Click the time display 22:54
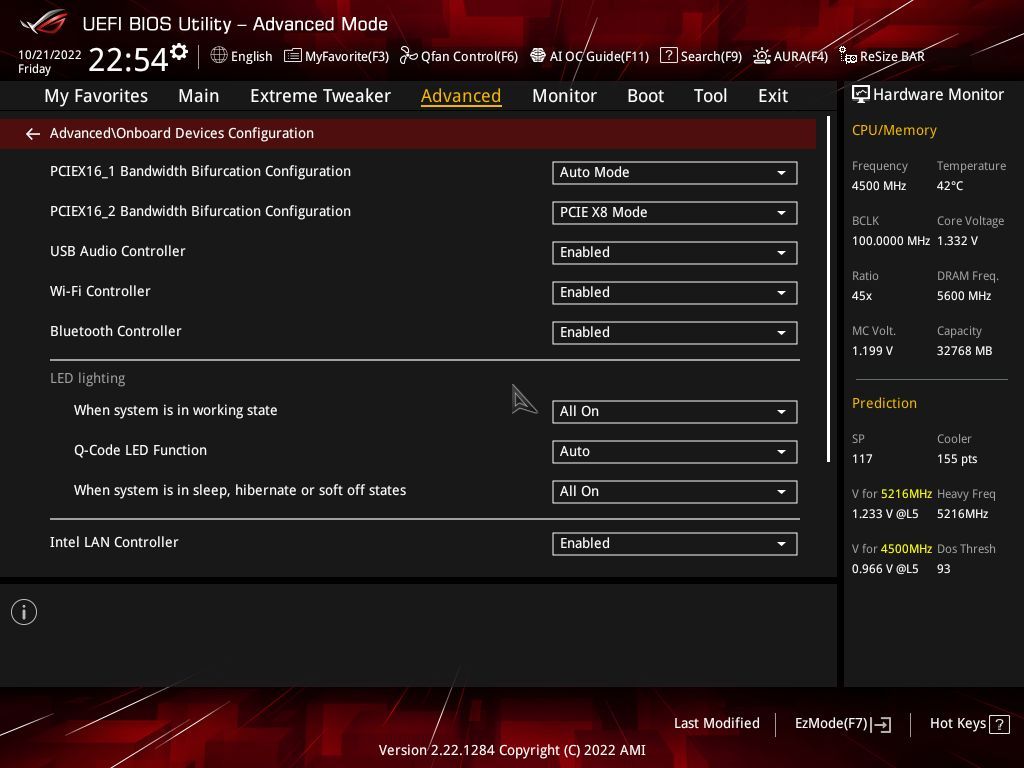This screenshot has width=1024, height=768. pyautogui.click(x=128, y=59)
